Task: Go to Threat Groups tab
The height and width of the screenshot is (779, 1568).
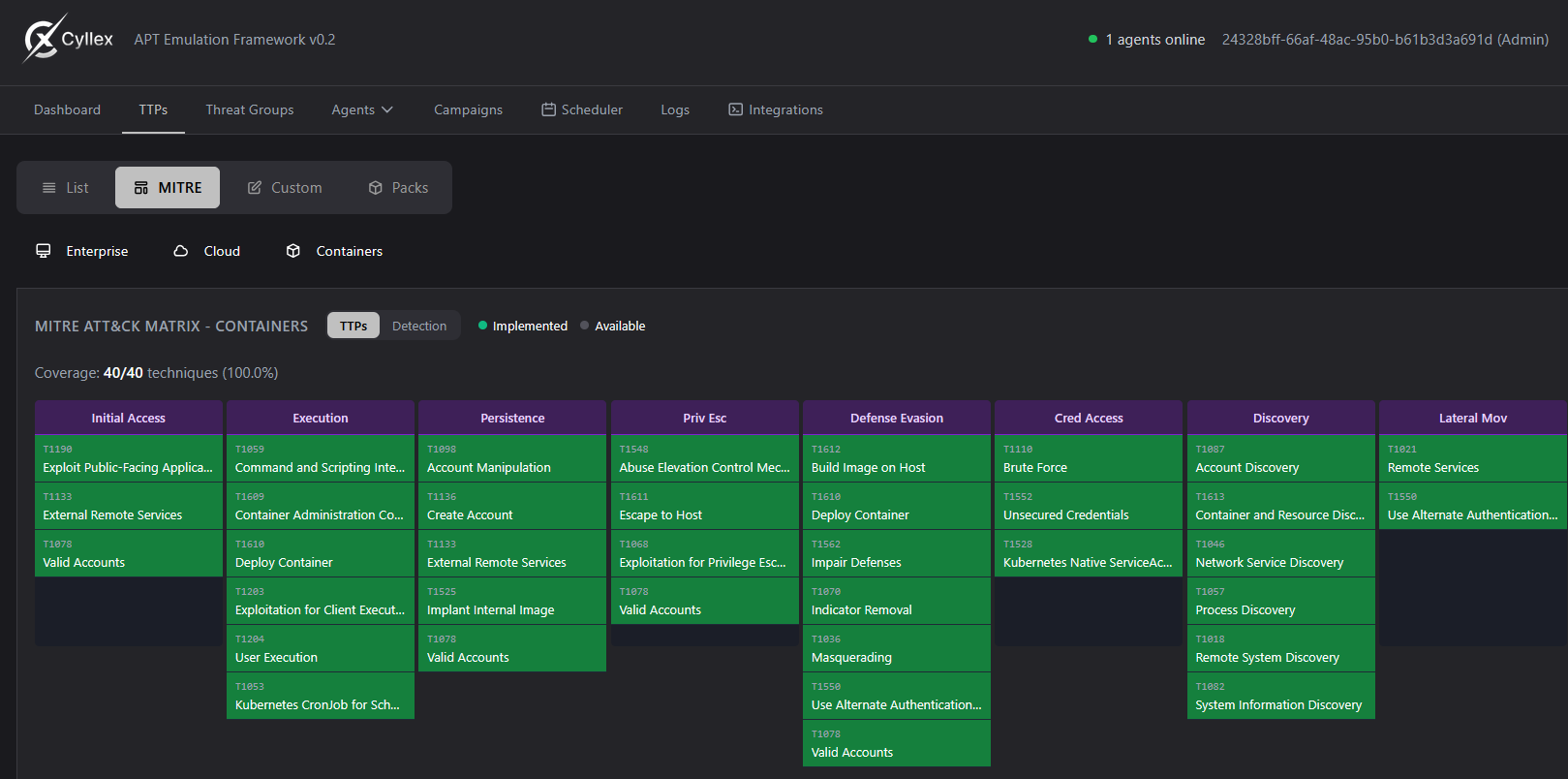Action: click(250, 109)
